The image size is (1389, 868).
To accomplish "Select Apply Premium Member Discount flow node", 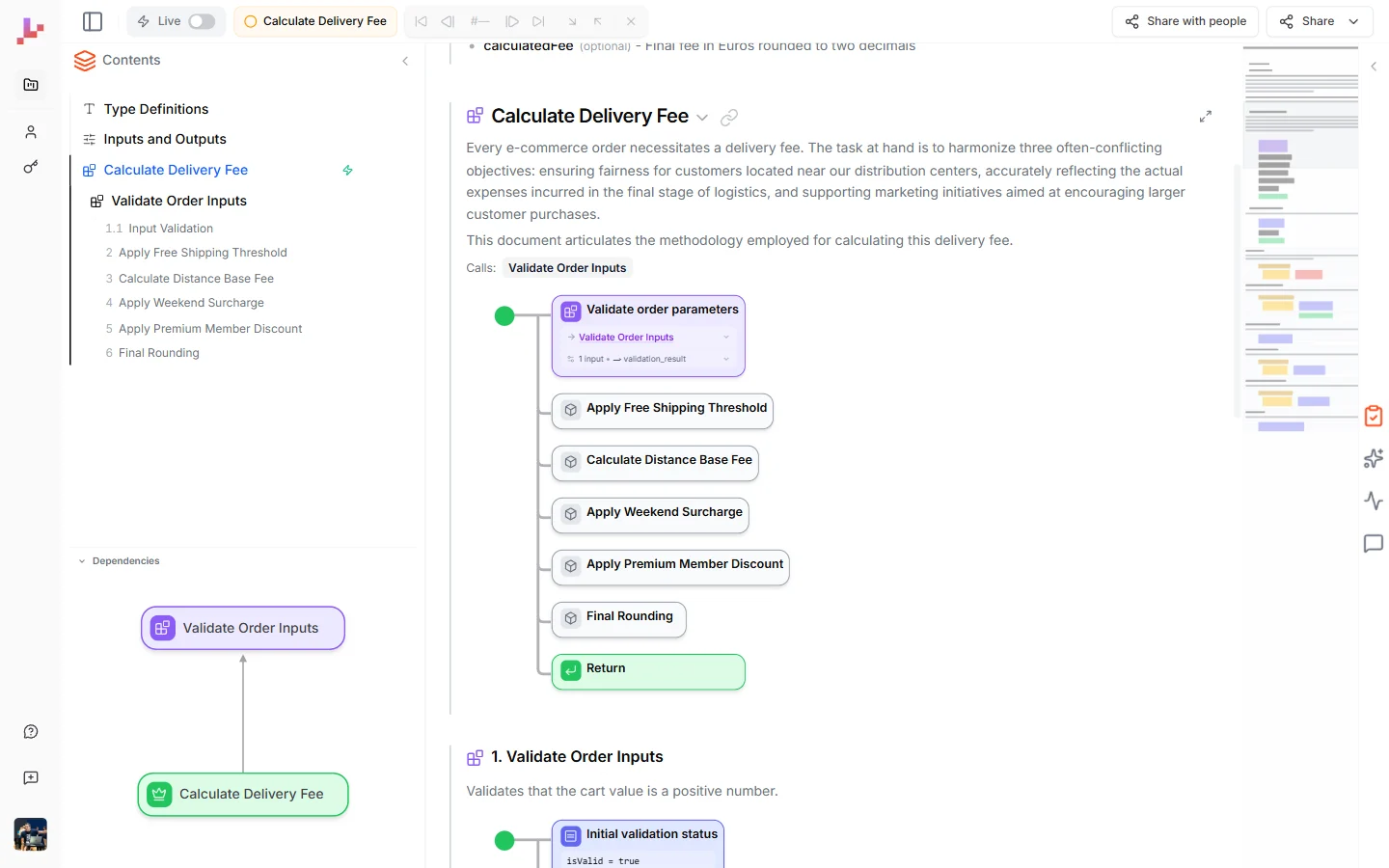I will (x=670, y=567).
